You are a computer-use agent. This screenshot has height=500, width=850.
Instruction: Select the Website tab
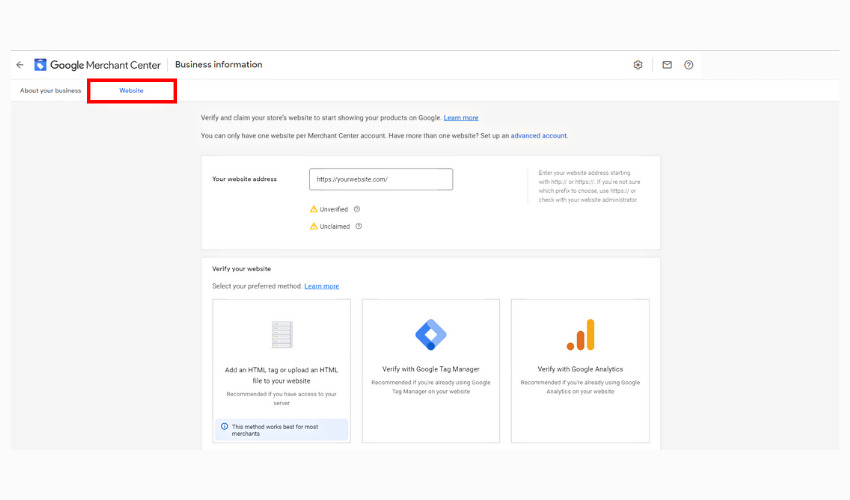pyautogui.click(x=131, y=91)
